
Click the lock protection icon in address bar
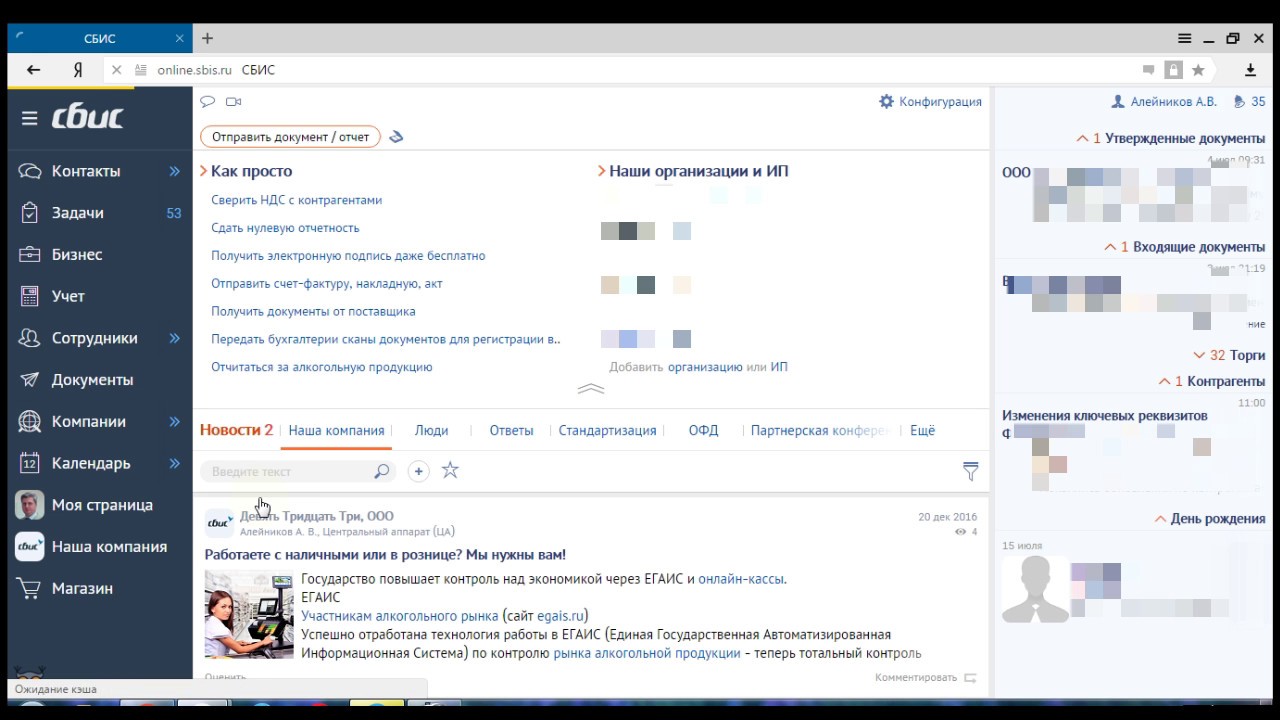click(1173, 70)
